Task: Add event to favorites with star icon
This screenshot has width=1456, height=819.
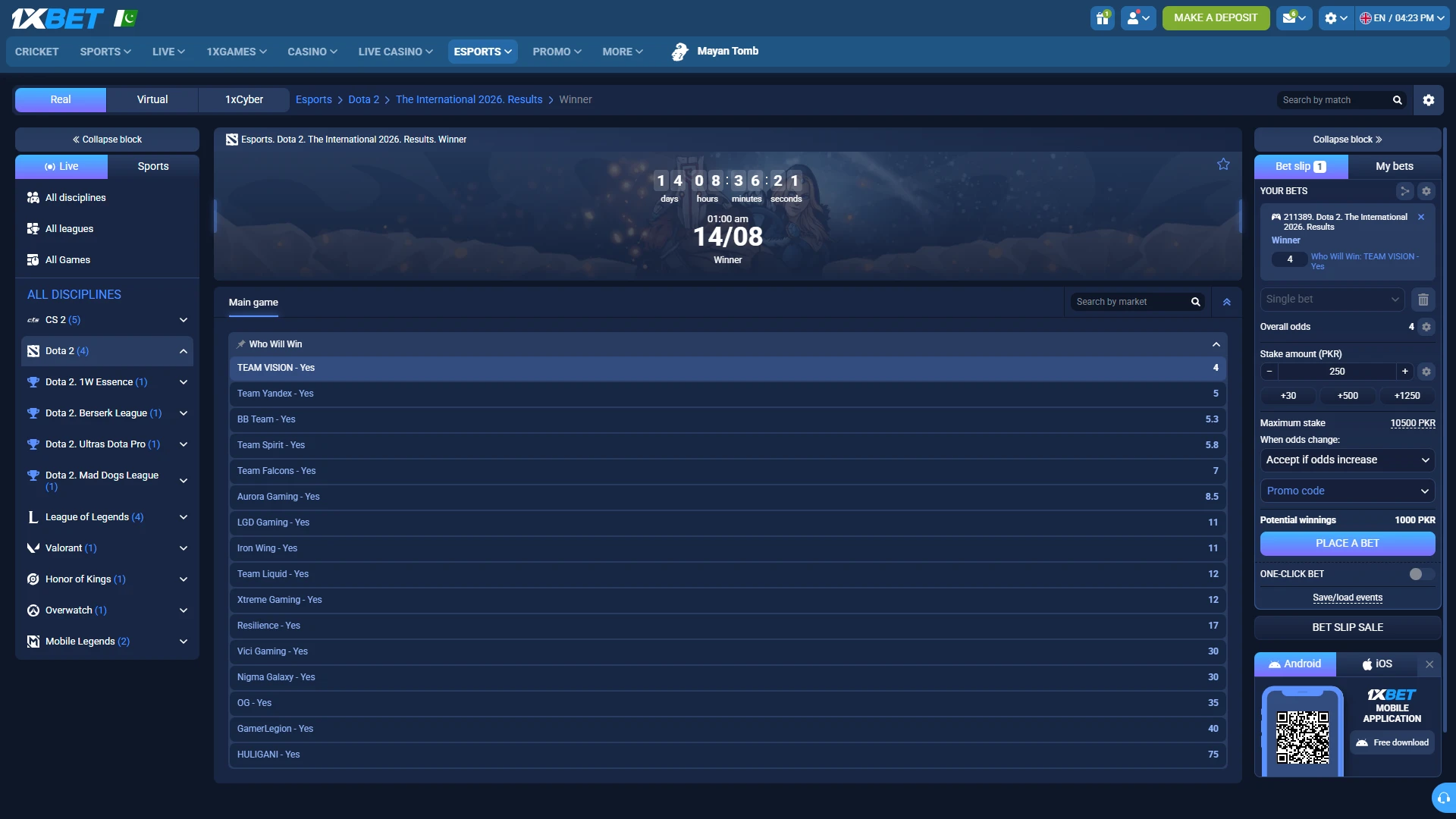Action: [x=1223, y=165]
